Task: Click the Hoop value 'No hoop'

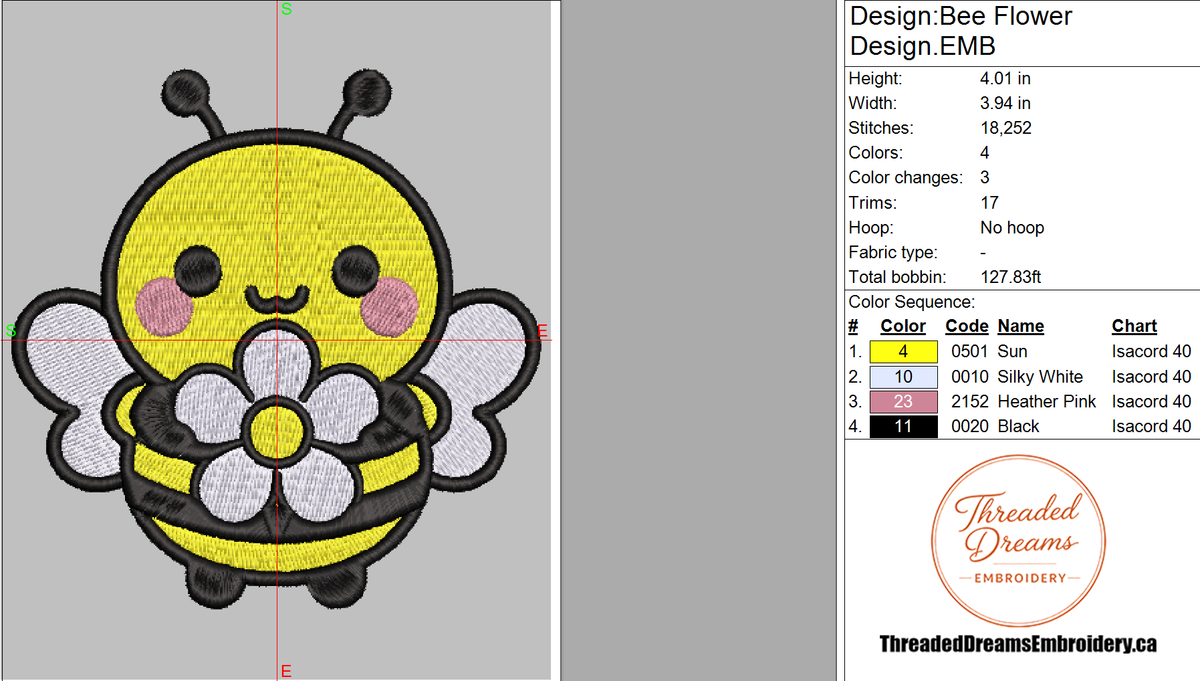Action: click(1012, 228)
